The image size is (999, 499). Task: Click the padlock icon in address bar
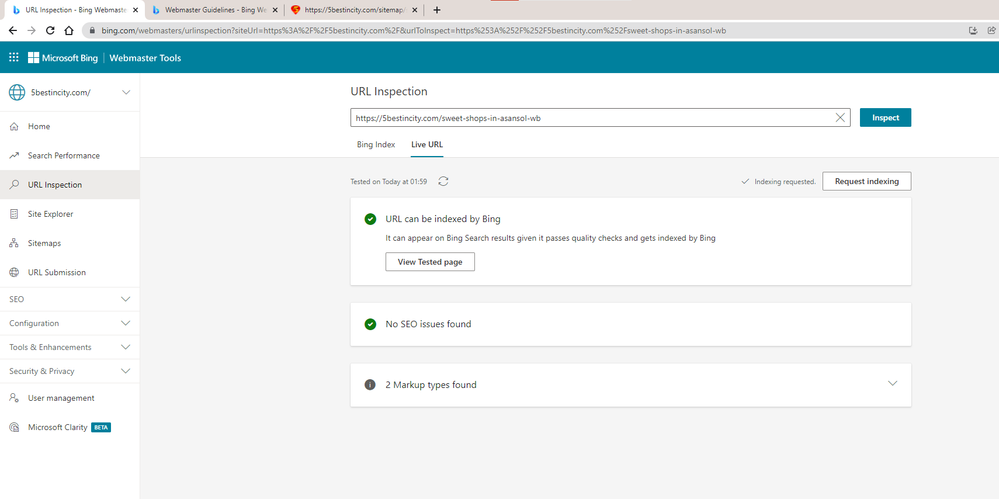pos(92,30)
